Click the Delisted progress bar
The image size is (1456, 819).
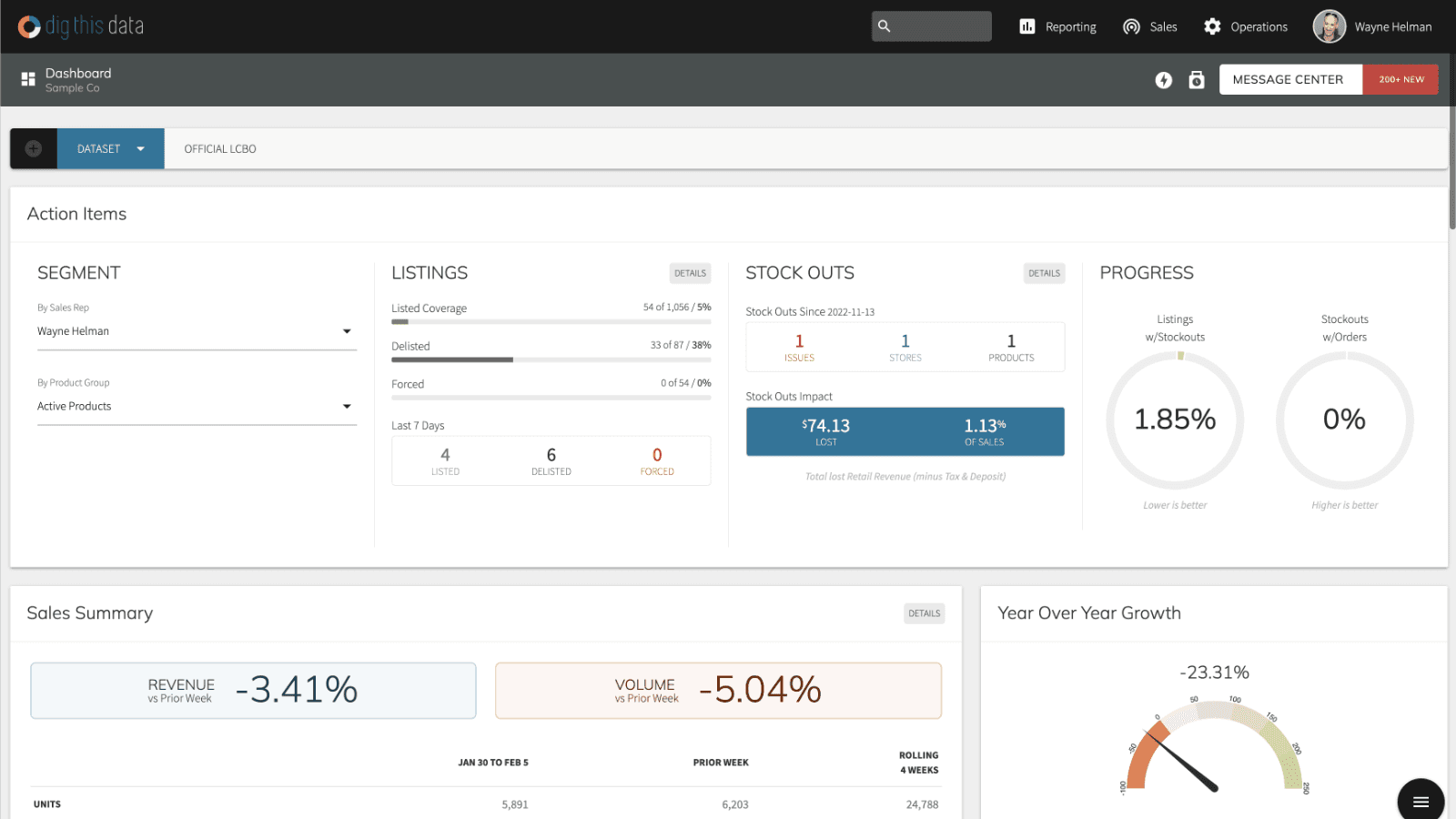pyautogui.click(x=551, y=359)
